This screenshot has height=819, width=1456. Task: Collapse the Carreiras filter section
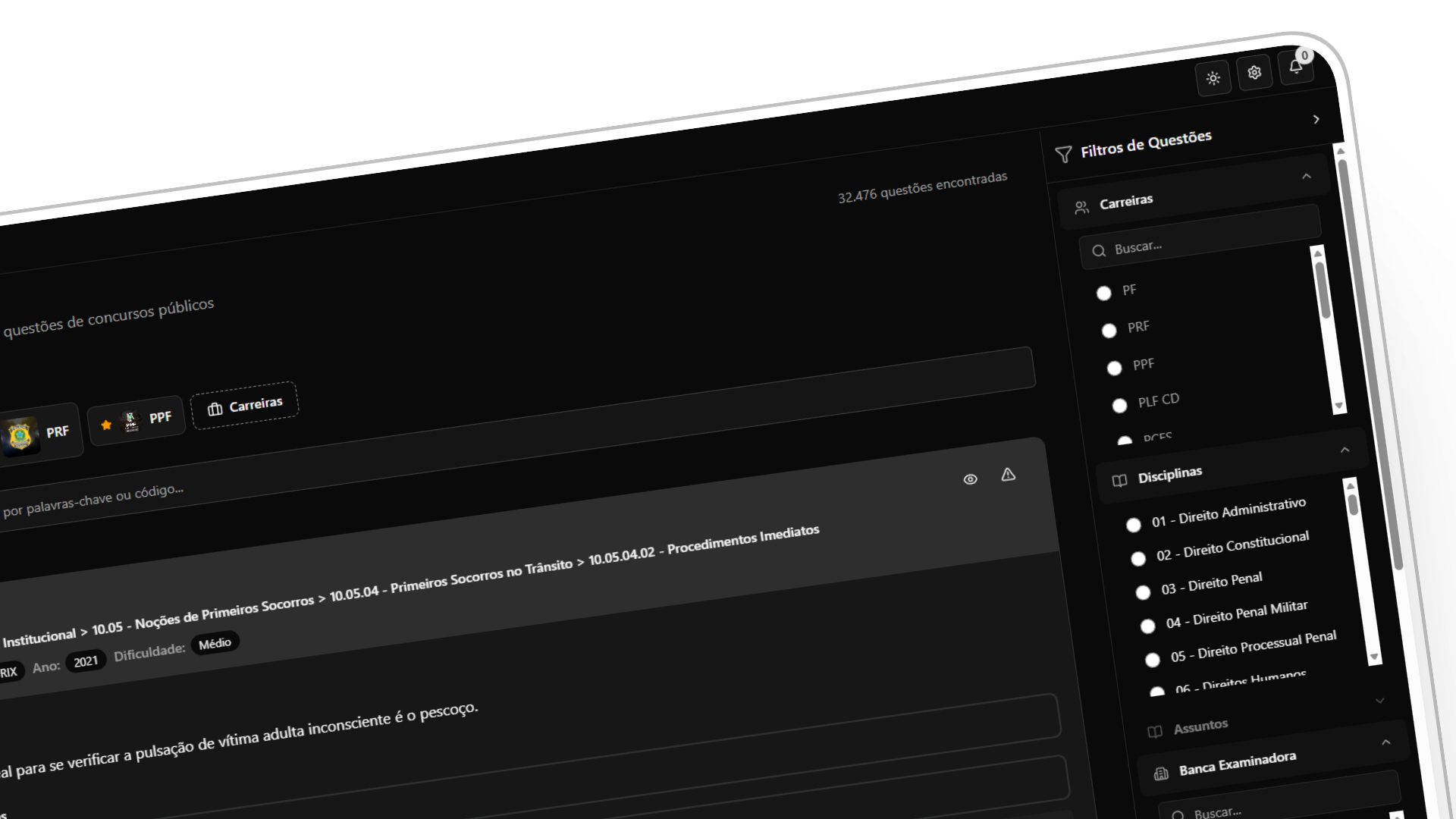coord(1306,177)
